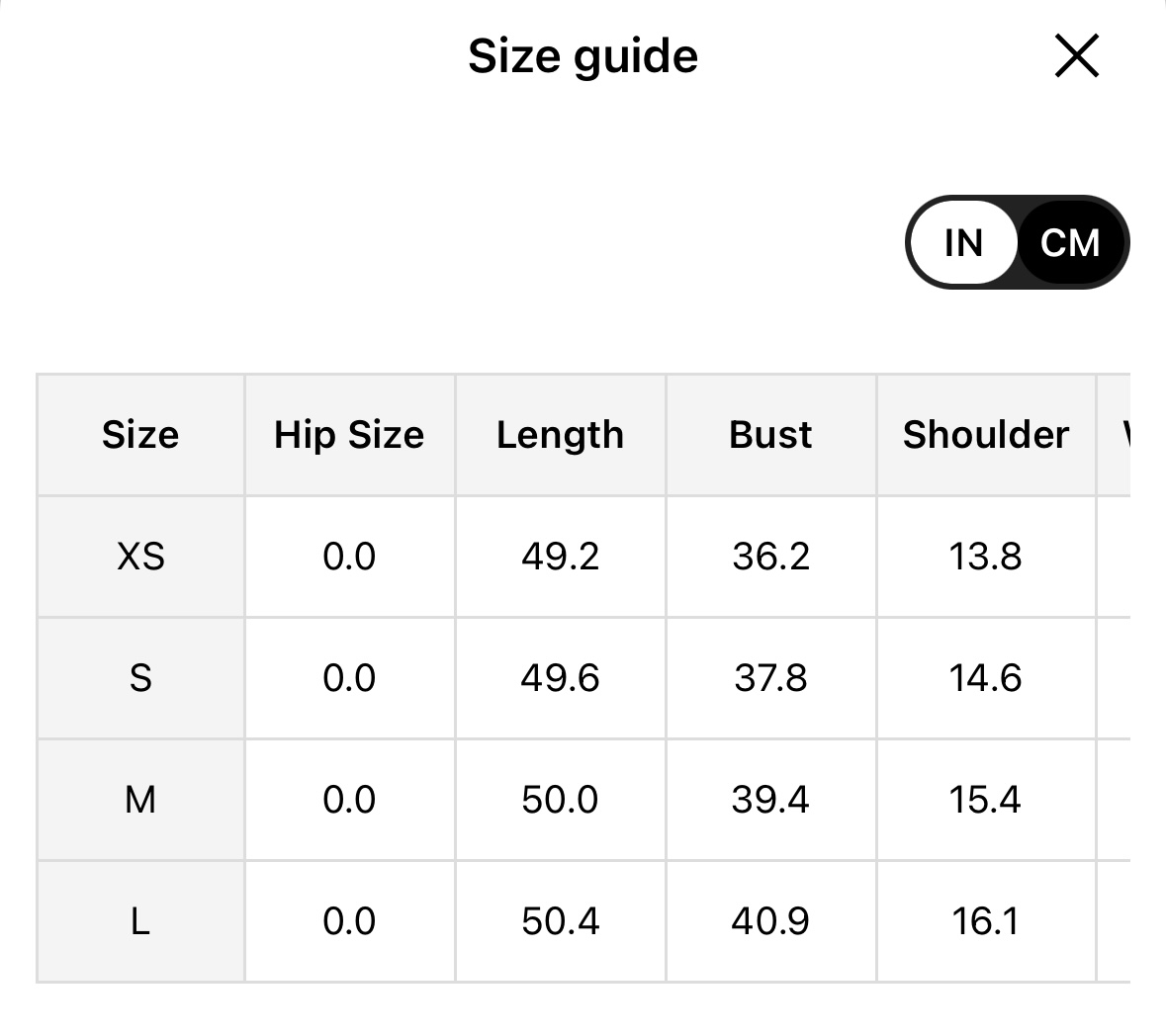Viewport: 1166px width, 1036px height.
Task: Select the XS size row label
Action: point(140,557)
